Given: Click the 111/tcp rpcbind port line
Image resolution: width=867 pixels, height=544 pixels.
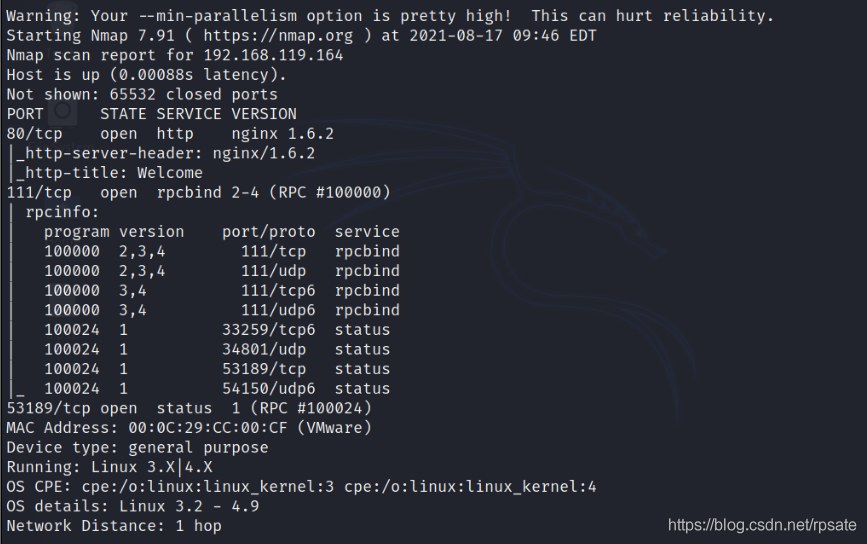Looking at the screenshot, I should pyautogui.click(x=199, y=192).
